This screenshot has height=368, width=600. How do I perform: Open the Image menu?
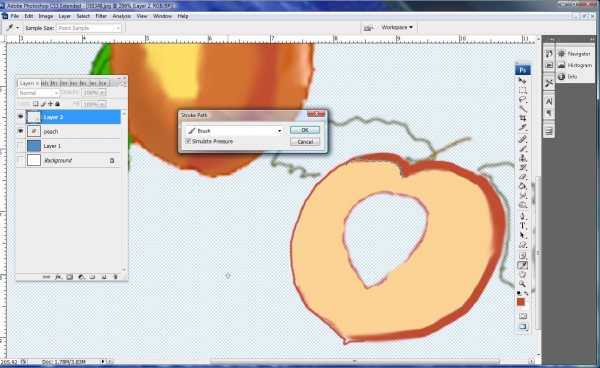point(46,16)
